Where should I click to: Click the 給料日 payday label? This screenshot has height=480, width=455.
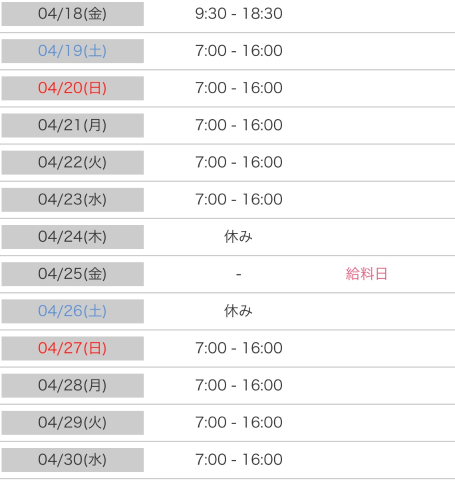(x=366, y=274)
